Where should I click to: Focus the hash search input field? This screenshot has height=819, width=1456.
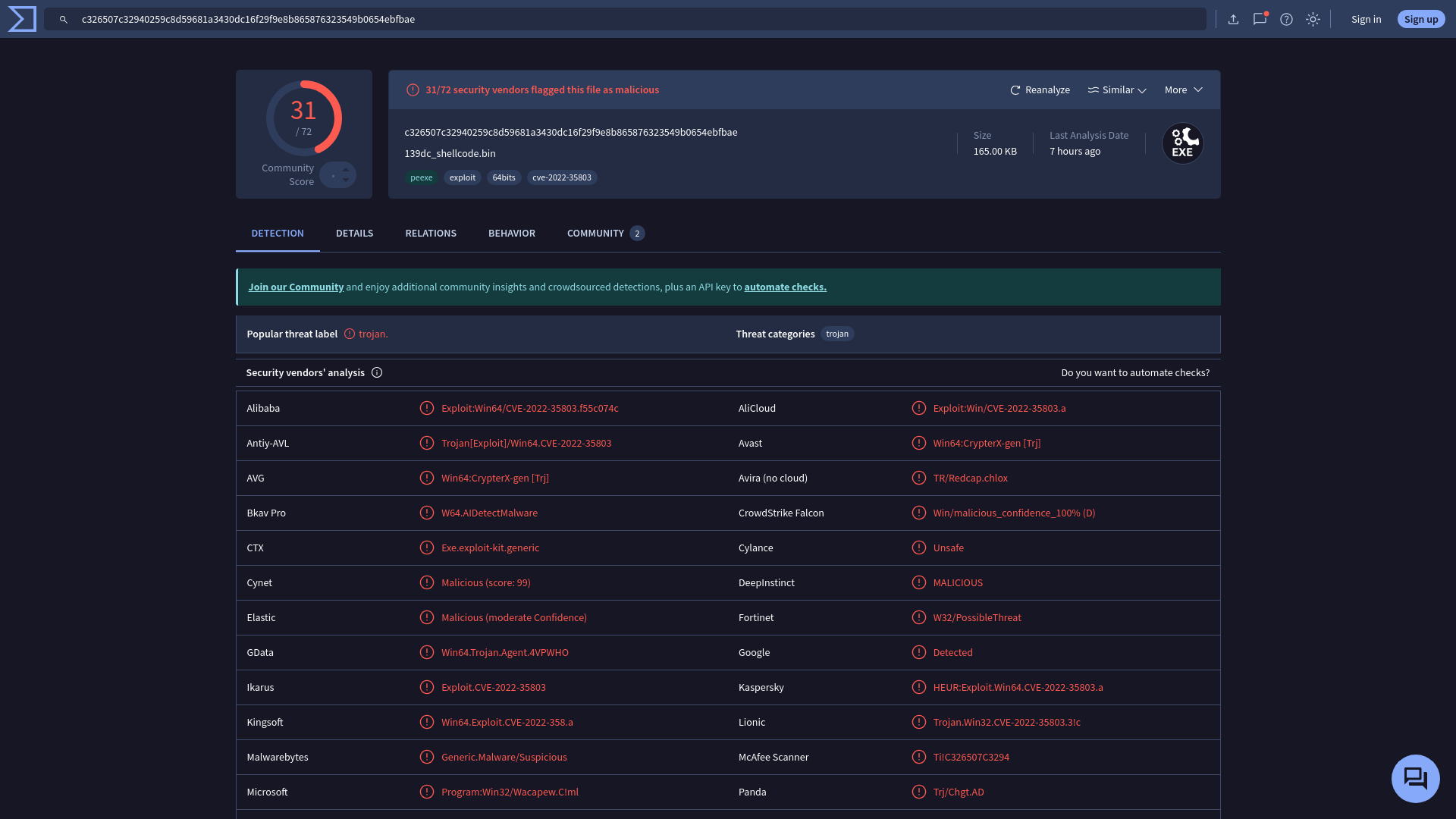[625, 20]
